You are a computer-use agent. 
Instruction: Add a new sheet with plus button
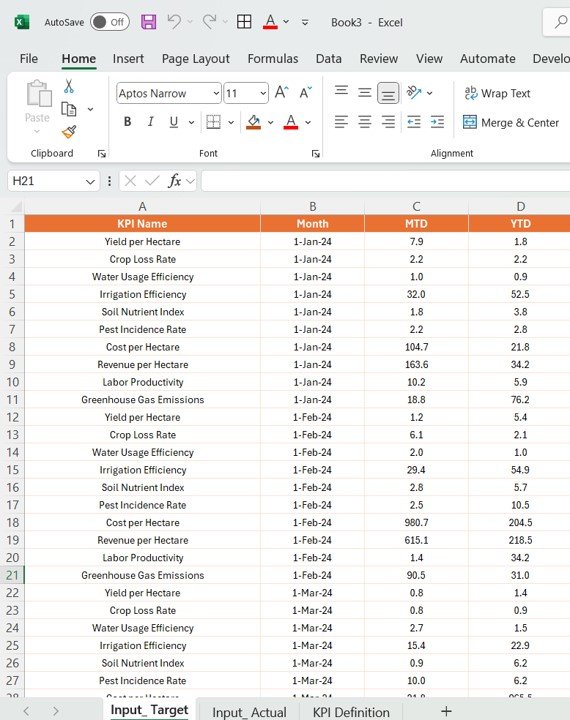446,711
